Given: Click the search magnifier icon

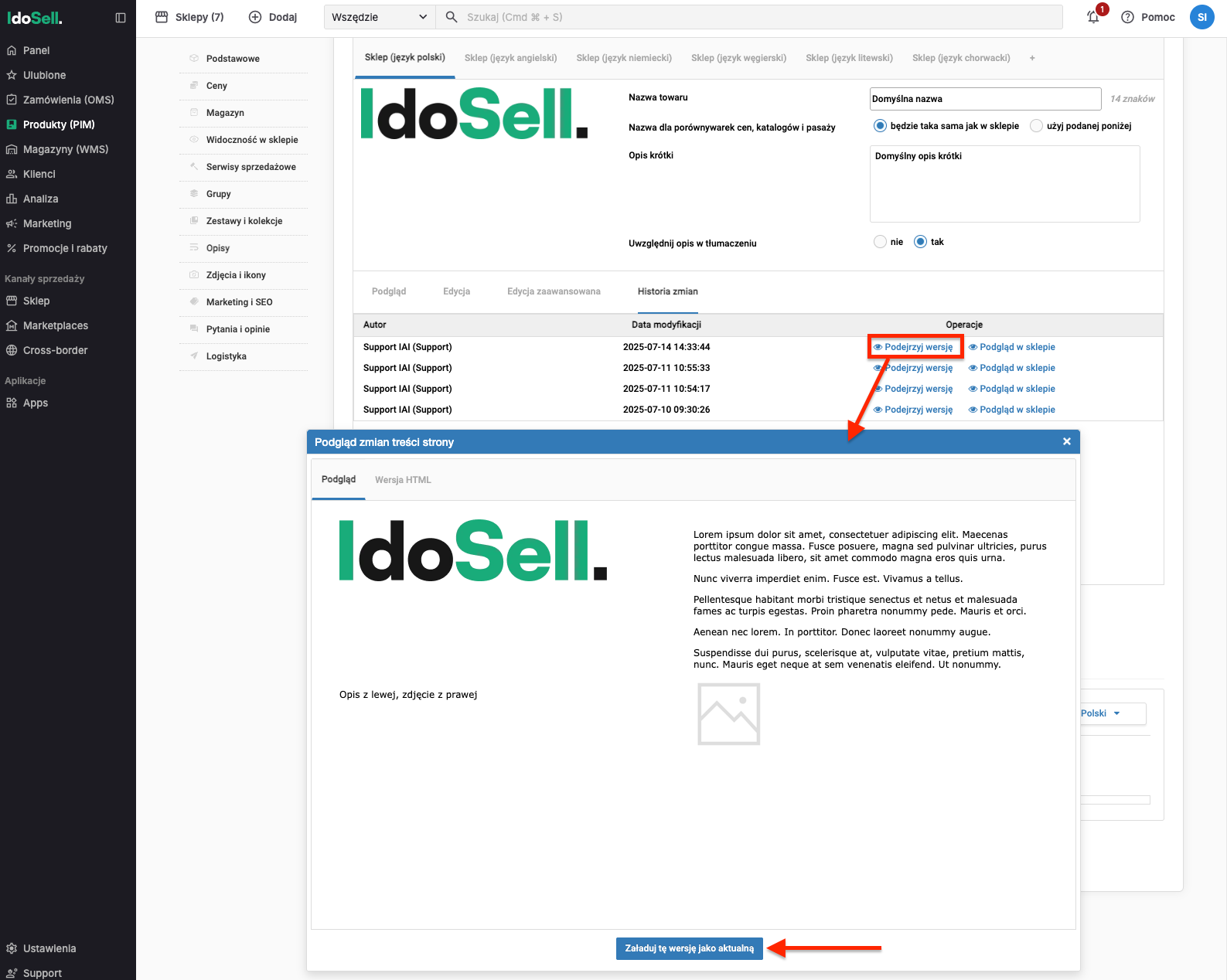Looking at the screenshot, I should [x=452, y=17].
